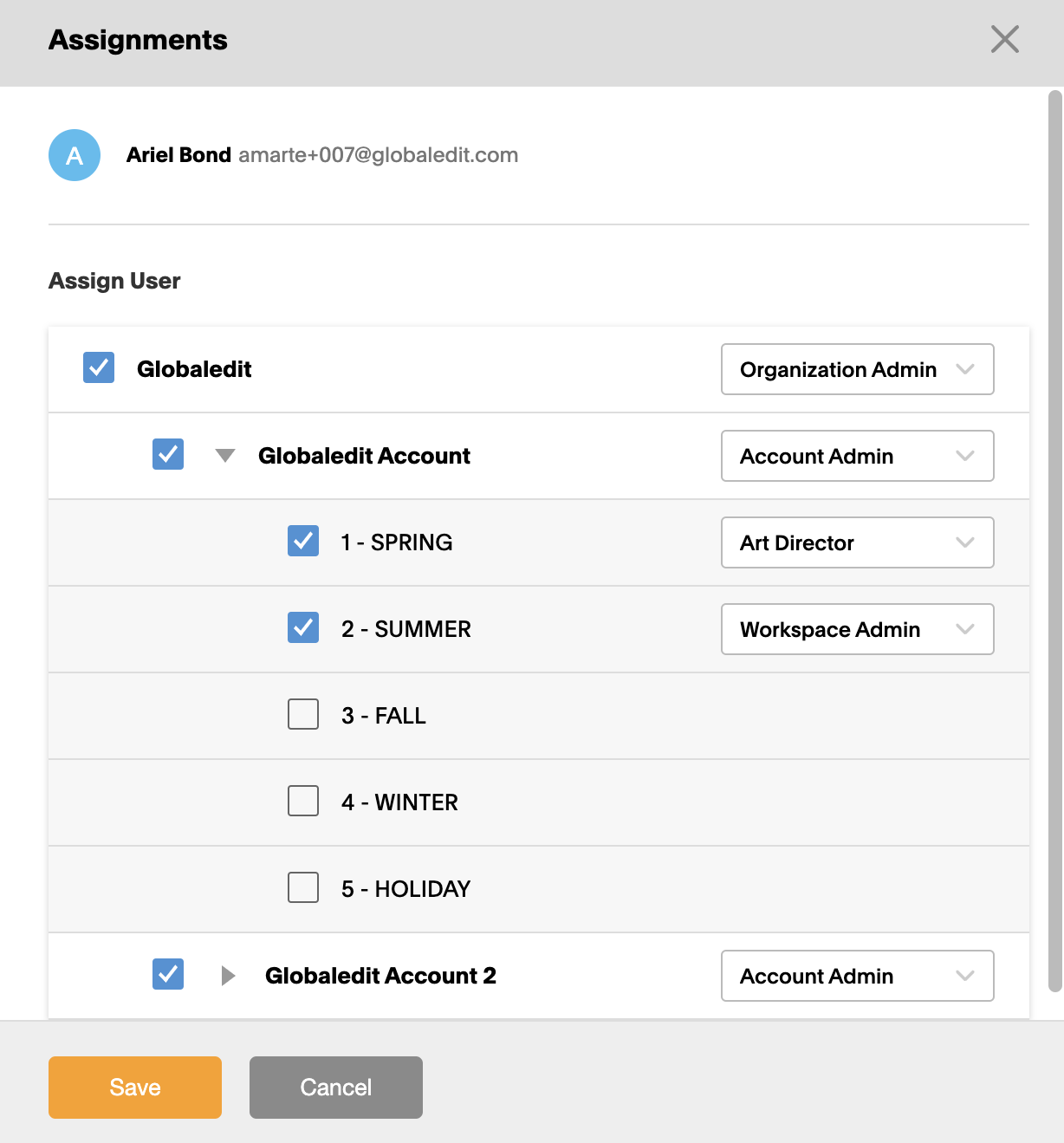
Task: Uncheck the Globaledit Account 2 checkbox
Action: [x=168, y=974]
